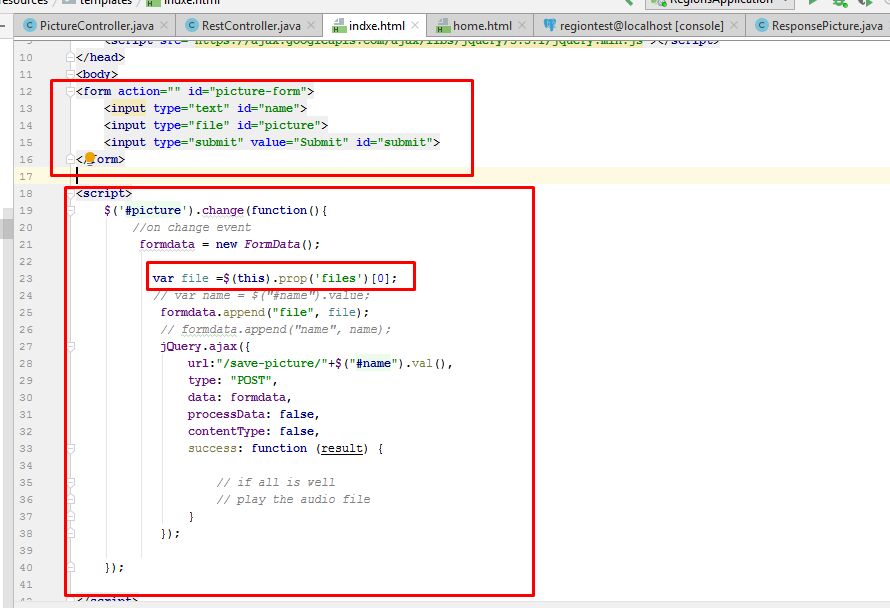Click the HTML file icon on home.html tab
Screen dimensions: 890x608
tap(443, 26)
